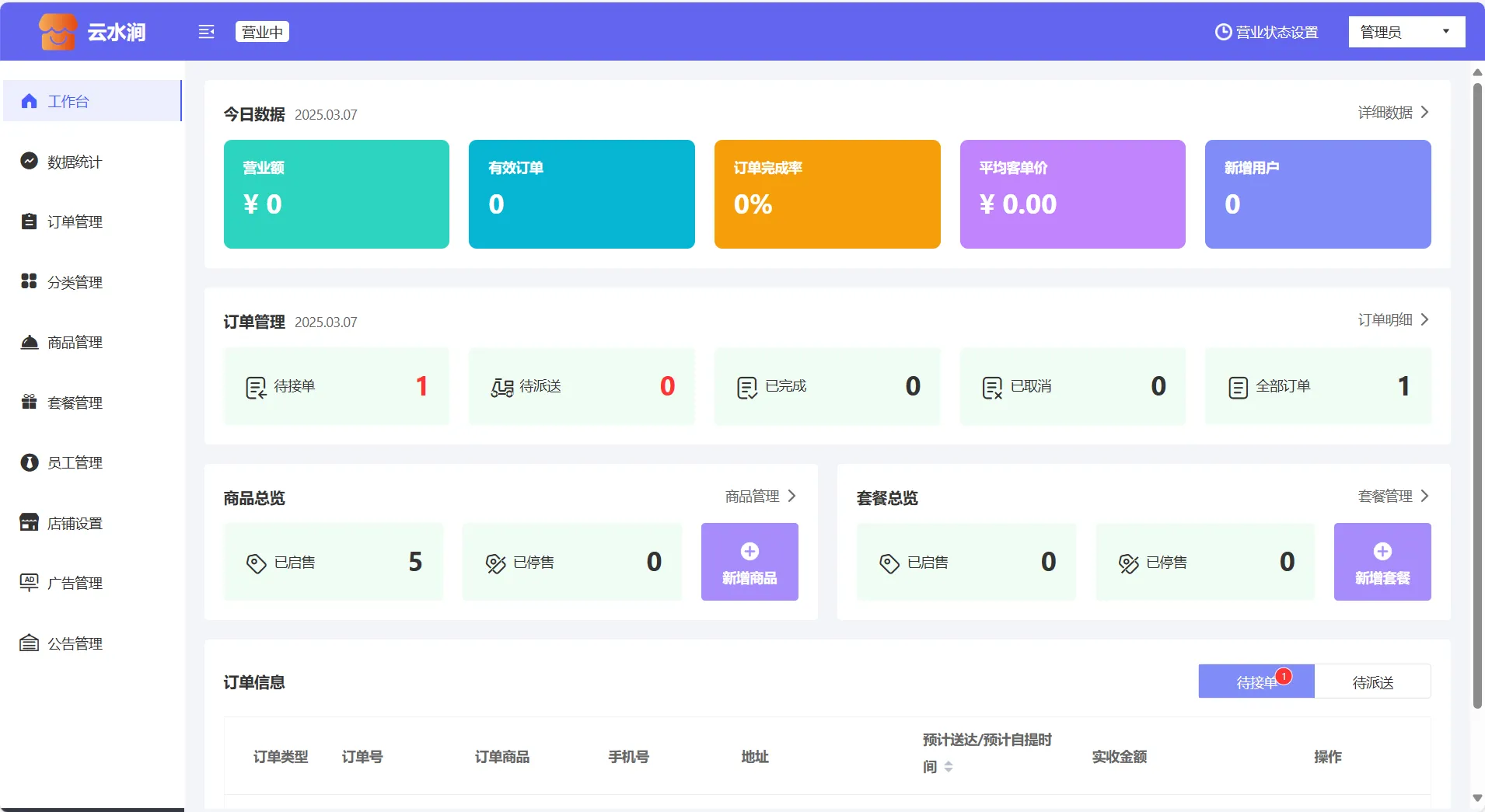Image resolution: width=1485 pixels, height=812 pixels.
Task: Click the 分类管理 grid icon
Action: (29, 281)
